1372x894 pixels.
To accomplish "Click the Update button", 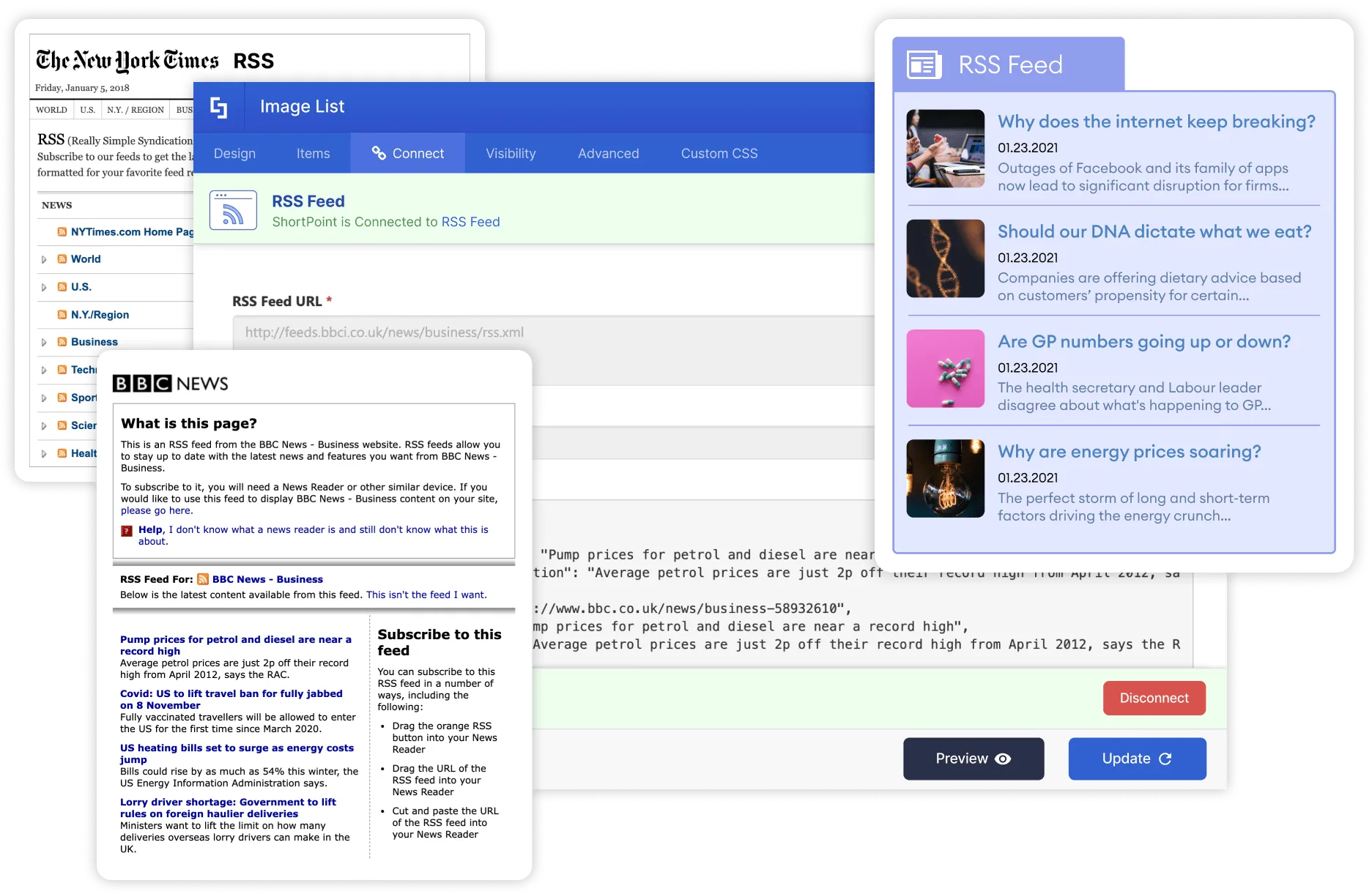I will tap(1137, 759).
